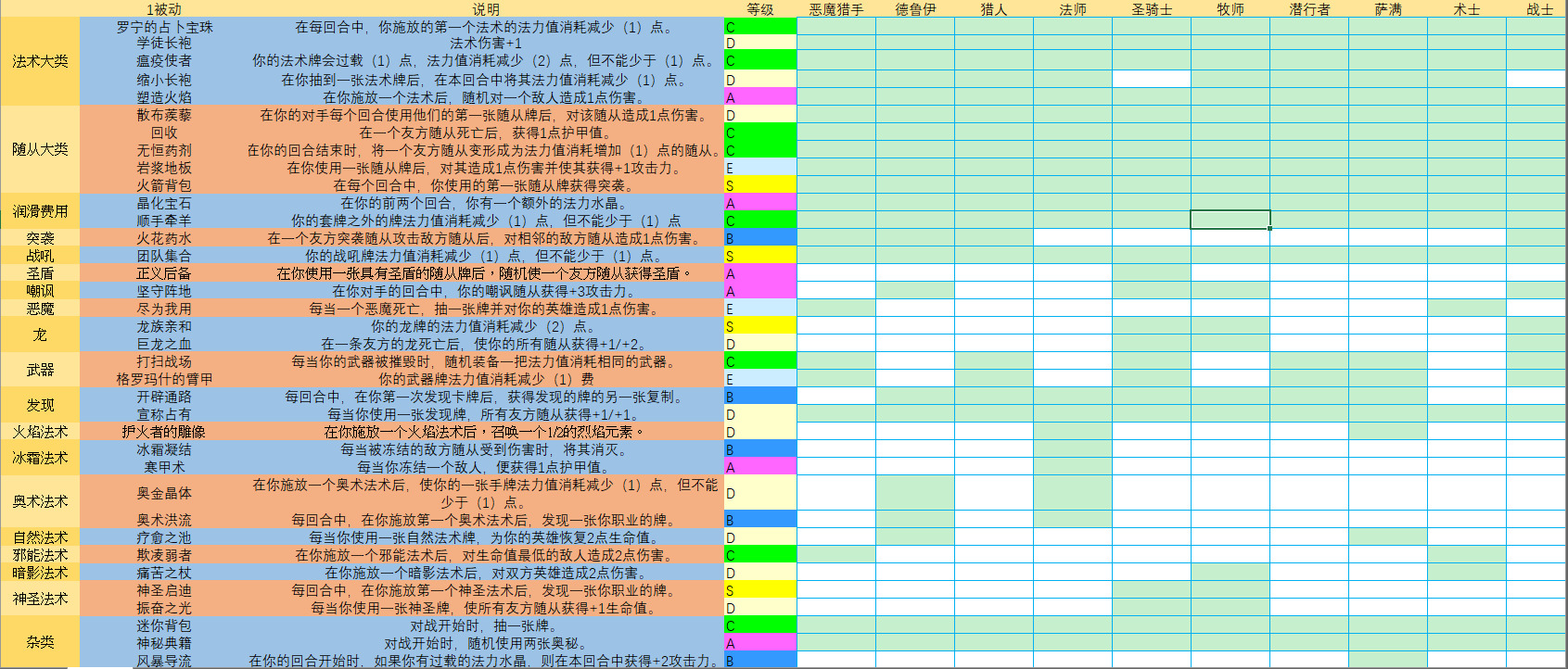Click the 罗宁的占卜宝珠 name cell
Viewport: 1568px width, 669px height.
tap(164, 27)
